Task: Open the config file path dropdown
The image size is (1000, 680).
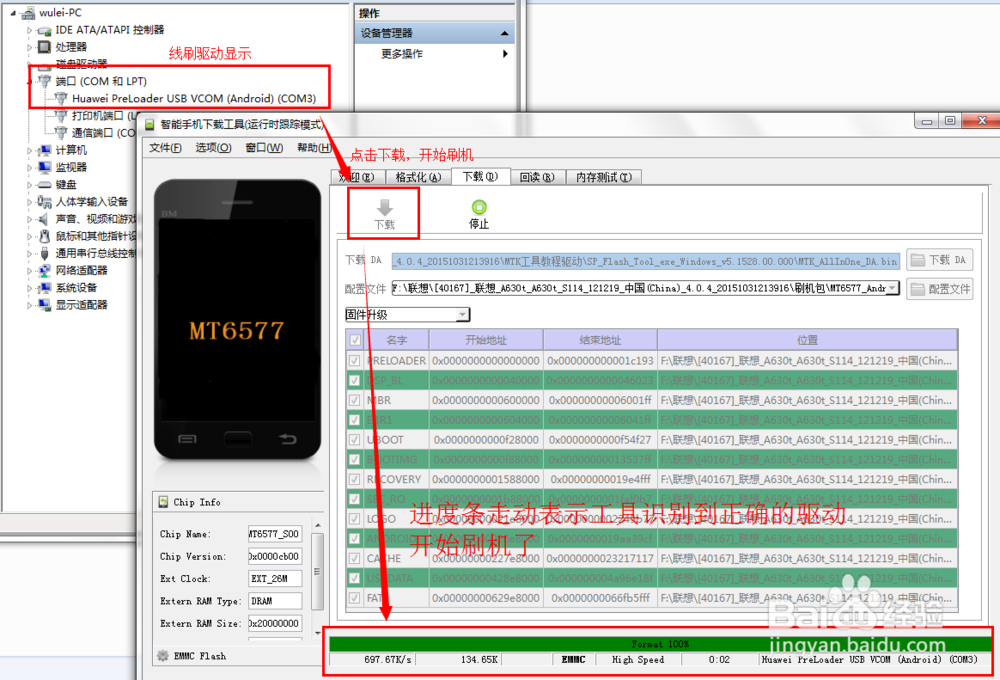Action: click(x=893, y=288)
